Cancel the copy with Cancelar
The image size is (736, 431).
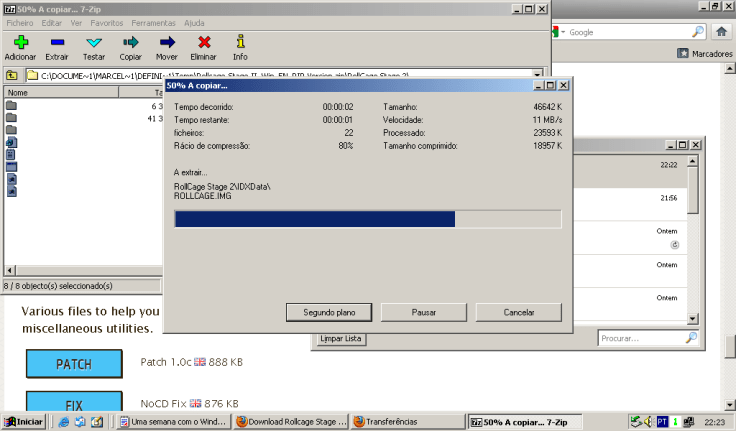tap(517, 312)
